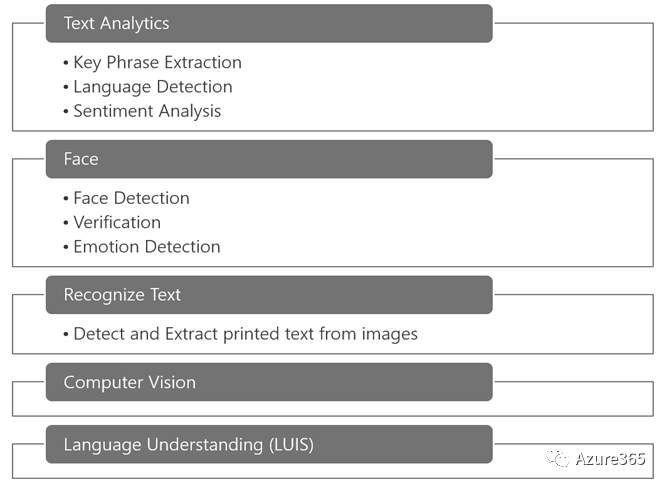This screenshot has height=486, width=667.
Task: Choose the Sentiment Analysis entry
Action: [147, 111]
